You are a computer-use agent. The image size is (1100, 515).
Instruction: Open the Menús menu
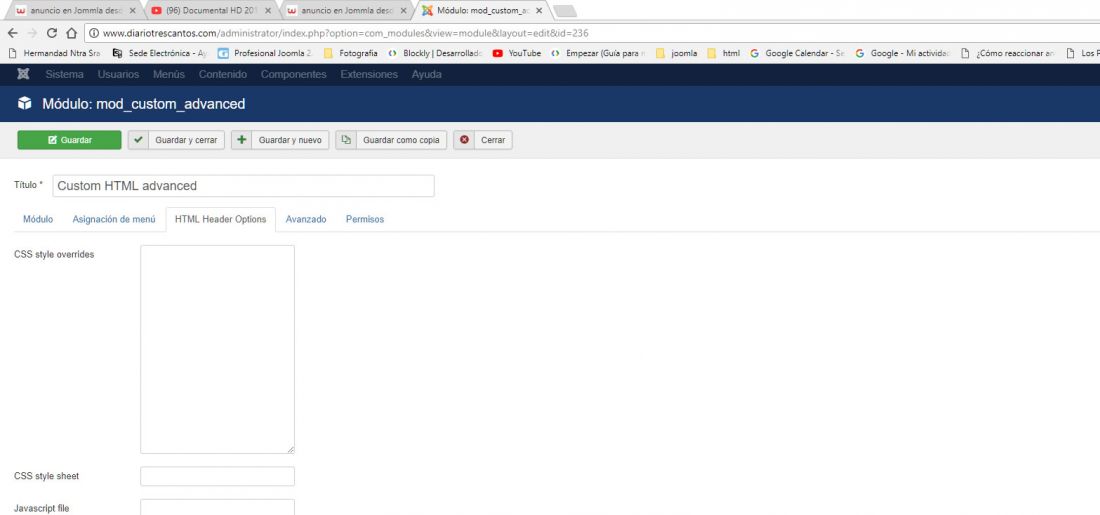[x=169, y=74]
